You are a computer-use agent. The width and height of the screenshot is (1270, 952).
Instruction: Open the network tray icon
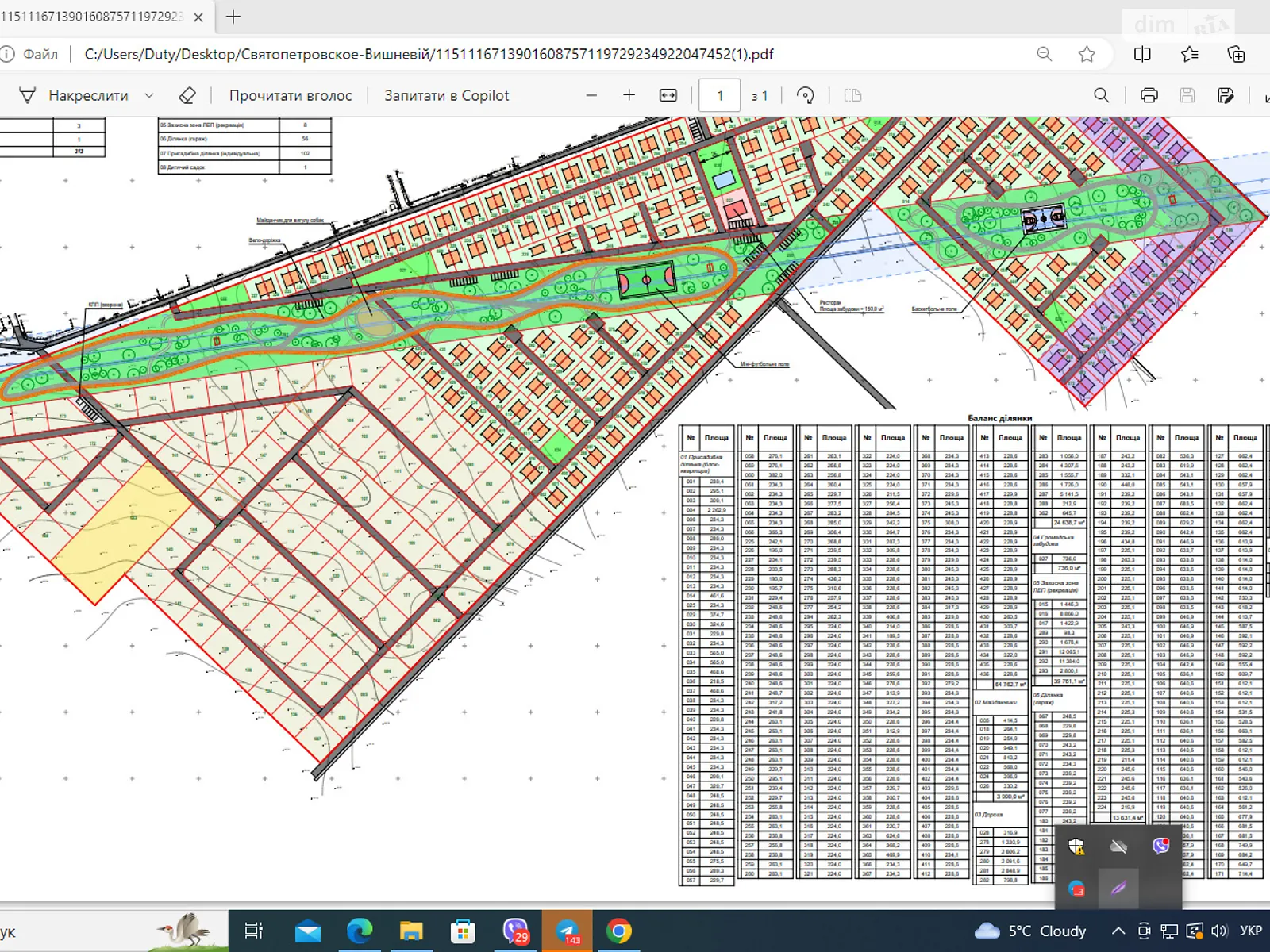1169,931
